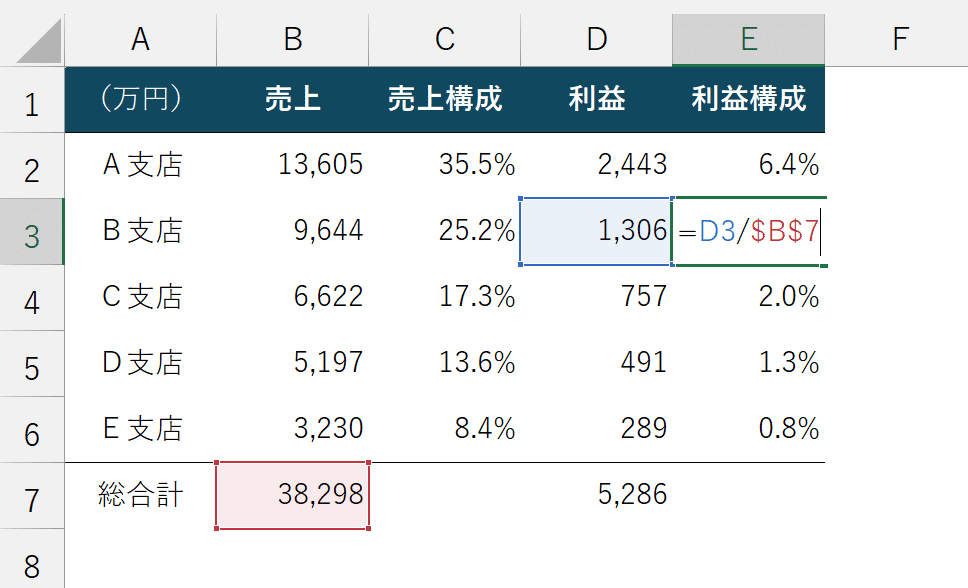
Task: Select column B header
Action: tap(293, 40)
